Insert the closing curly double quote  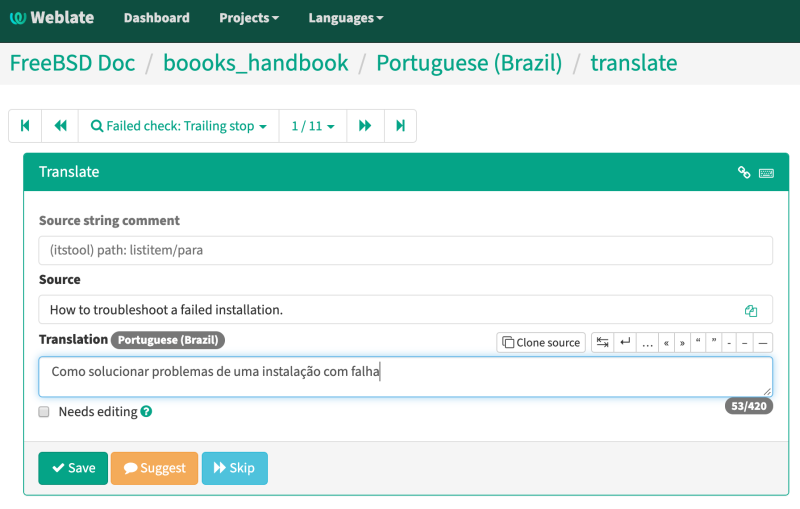(x=714, y=343)
